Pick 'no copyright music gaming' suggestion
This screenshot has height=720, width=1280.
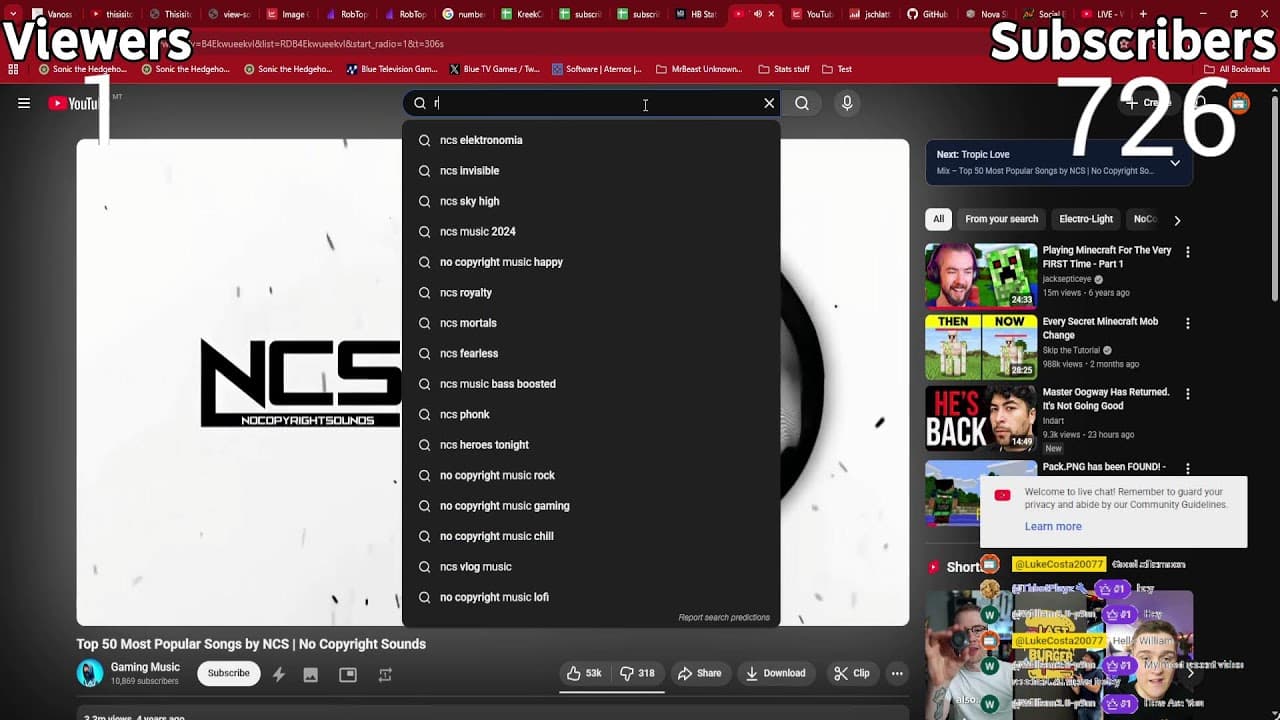[x=591, y=506]
